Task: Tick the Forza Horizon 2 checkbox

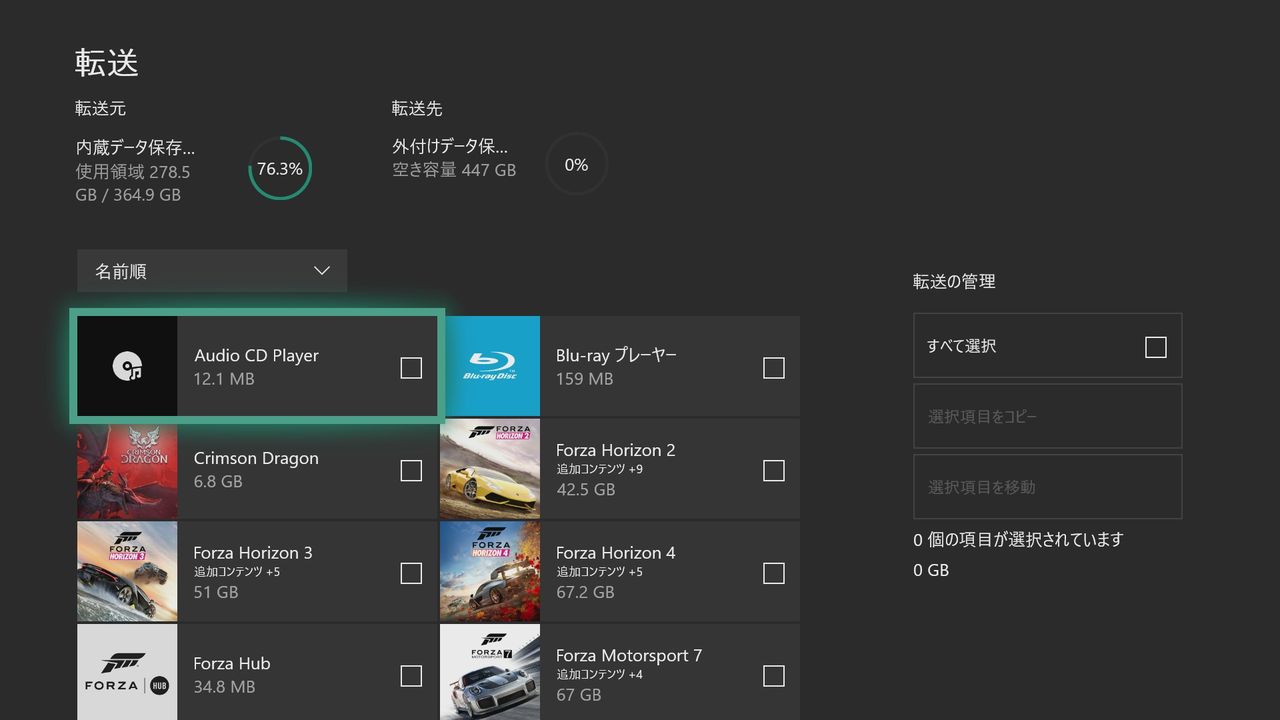Action: [774, 470]
